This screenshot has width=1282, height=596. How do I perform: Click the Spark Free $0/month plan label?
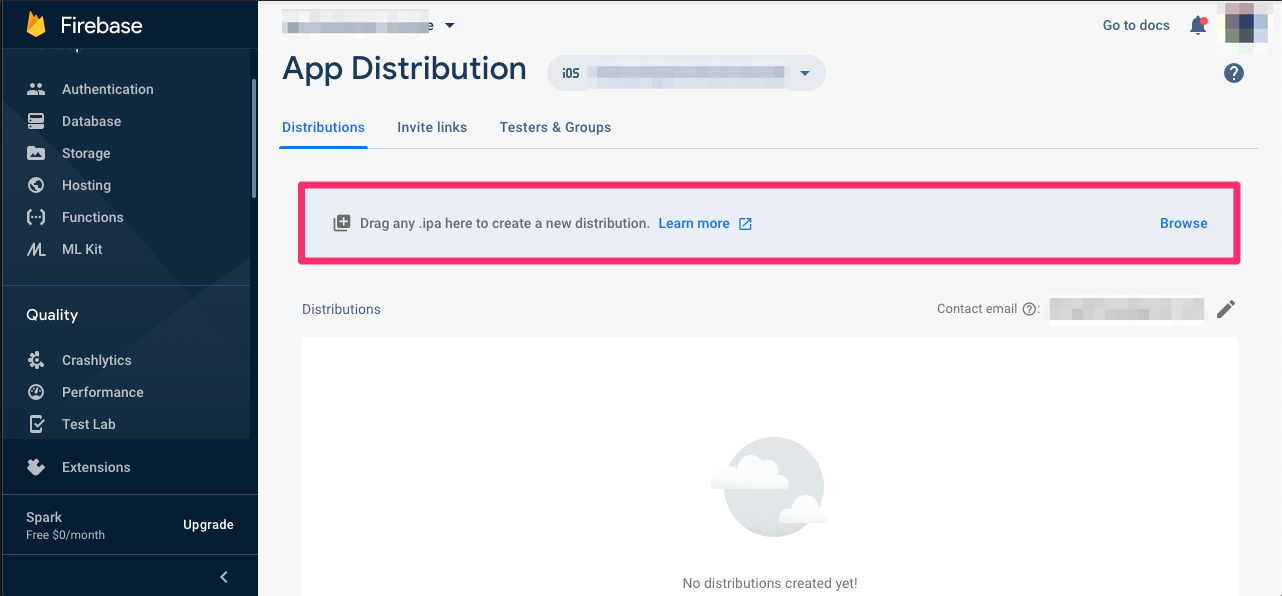(x=66, y=526)
